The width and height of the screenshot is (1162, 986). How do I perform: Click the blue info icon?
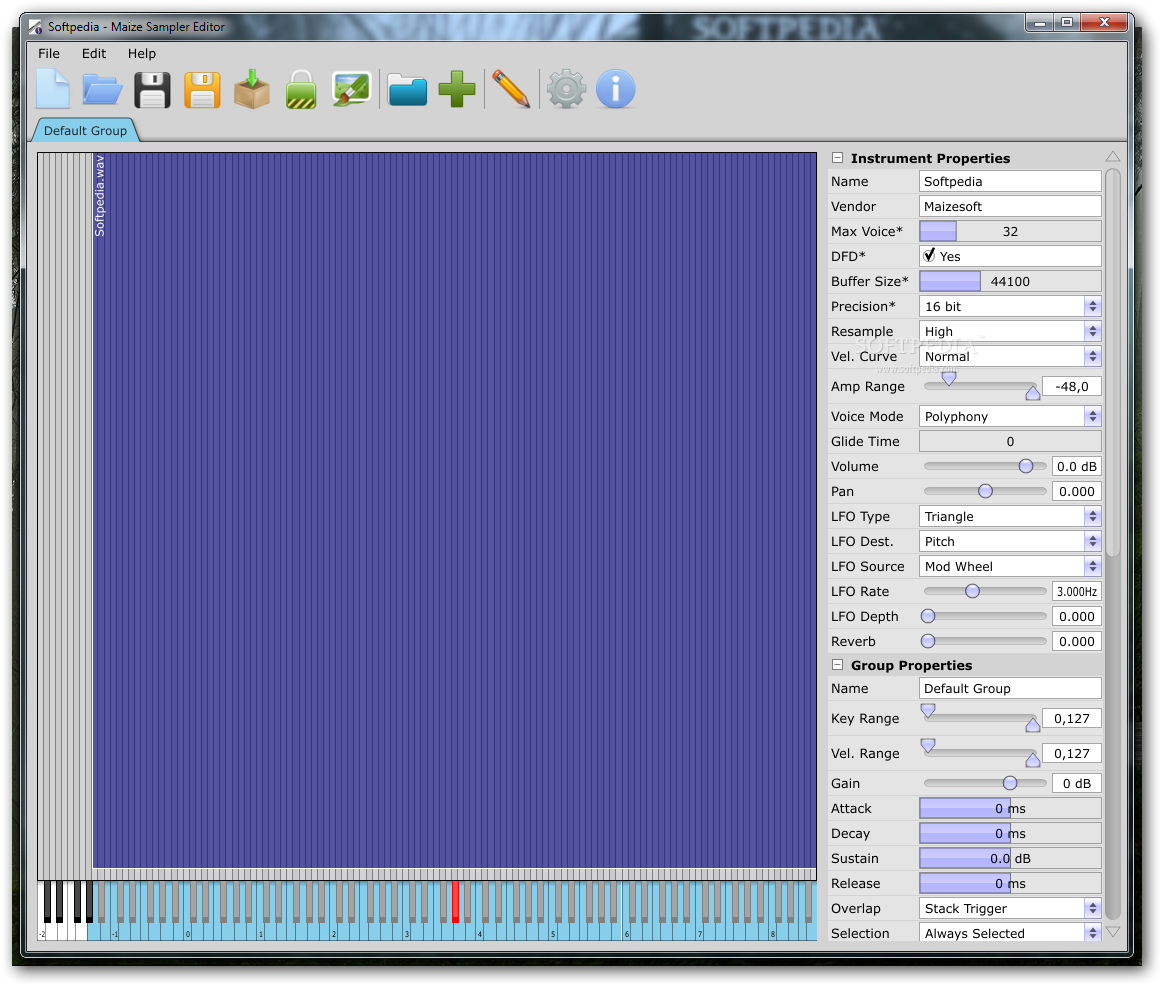coord(616,90)
